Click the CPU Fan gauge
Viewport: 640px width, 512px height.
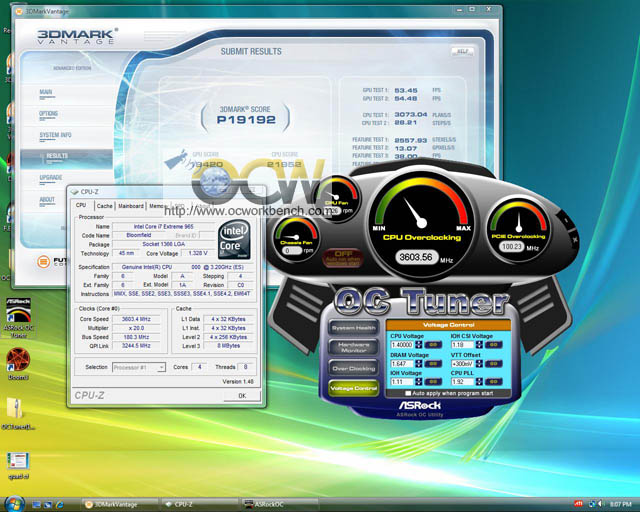pos(336,198)
